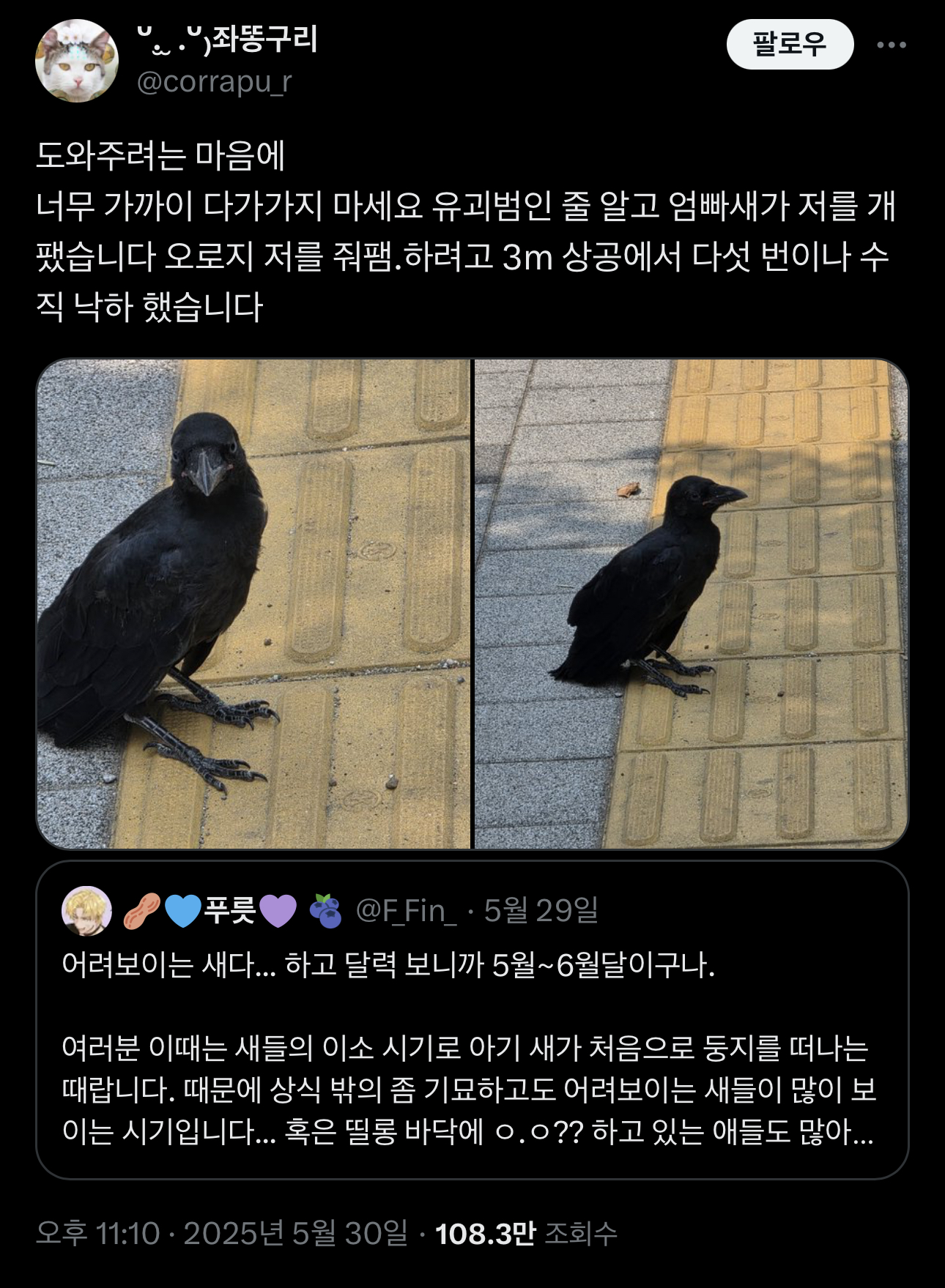The height and width of the screenshot is (1288, 945).
Task: Follow the account with the 팔로우 button
Action: click(790, 45)
